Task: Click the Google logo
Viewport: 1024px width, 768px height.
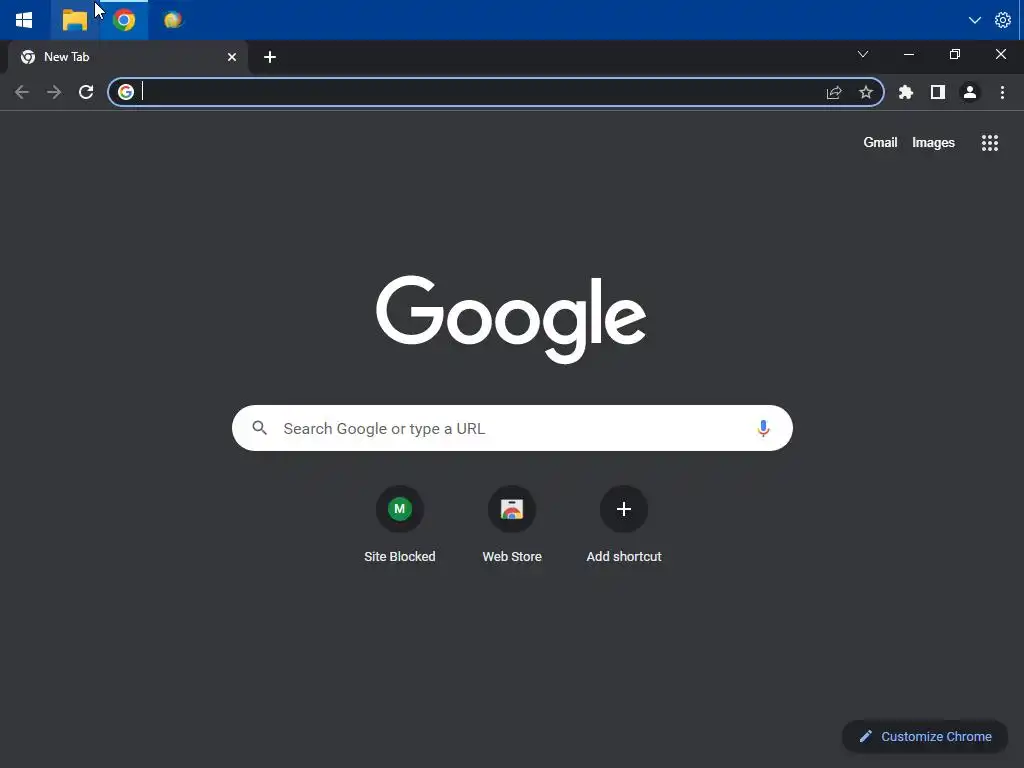Action: pyautogui.click(x=511, y=319)
